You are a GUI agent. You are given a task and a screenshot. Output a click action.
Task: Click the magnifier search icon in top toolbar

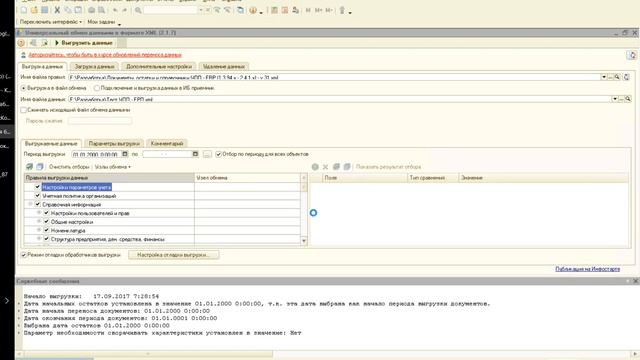(x=138, y=10)
